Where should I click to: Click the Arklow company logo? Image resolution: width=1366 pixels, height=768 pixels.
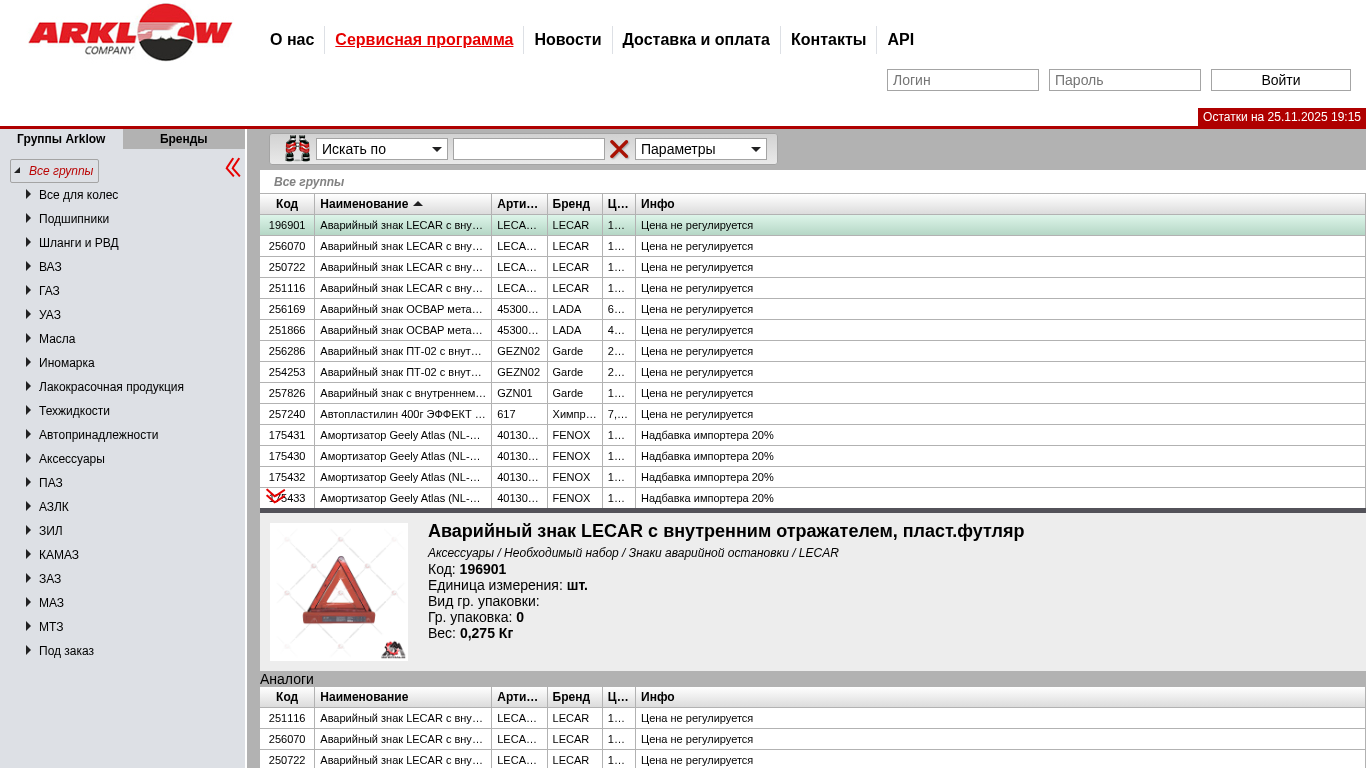coord(130,34)
